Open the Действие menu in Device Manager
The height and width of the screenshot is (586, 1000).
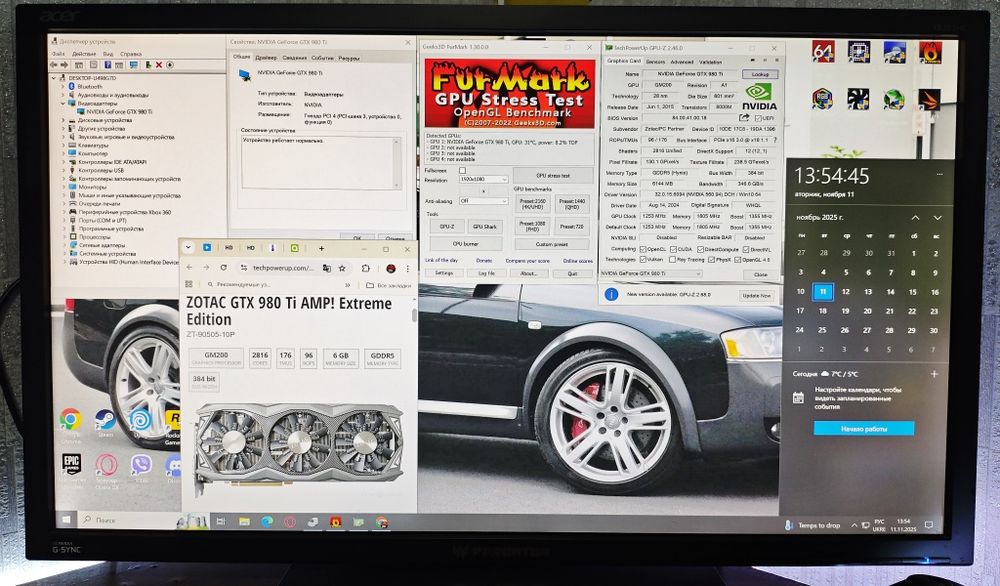[x=84, y=54]
